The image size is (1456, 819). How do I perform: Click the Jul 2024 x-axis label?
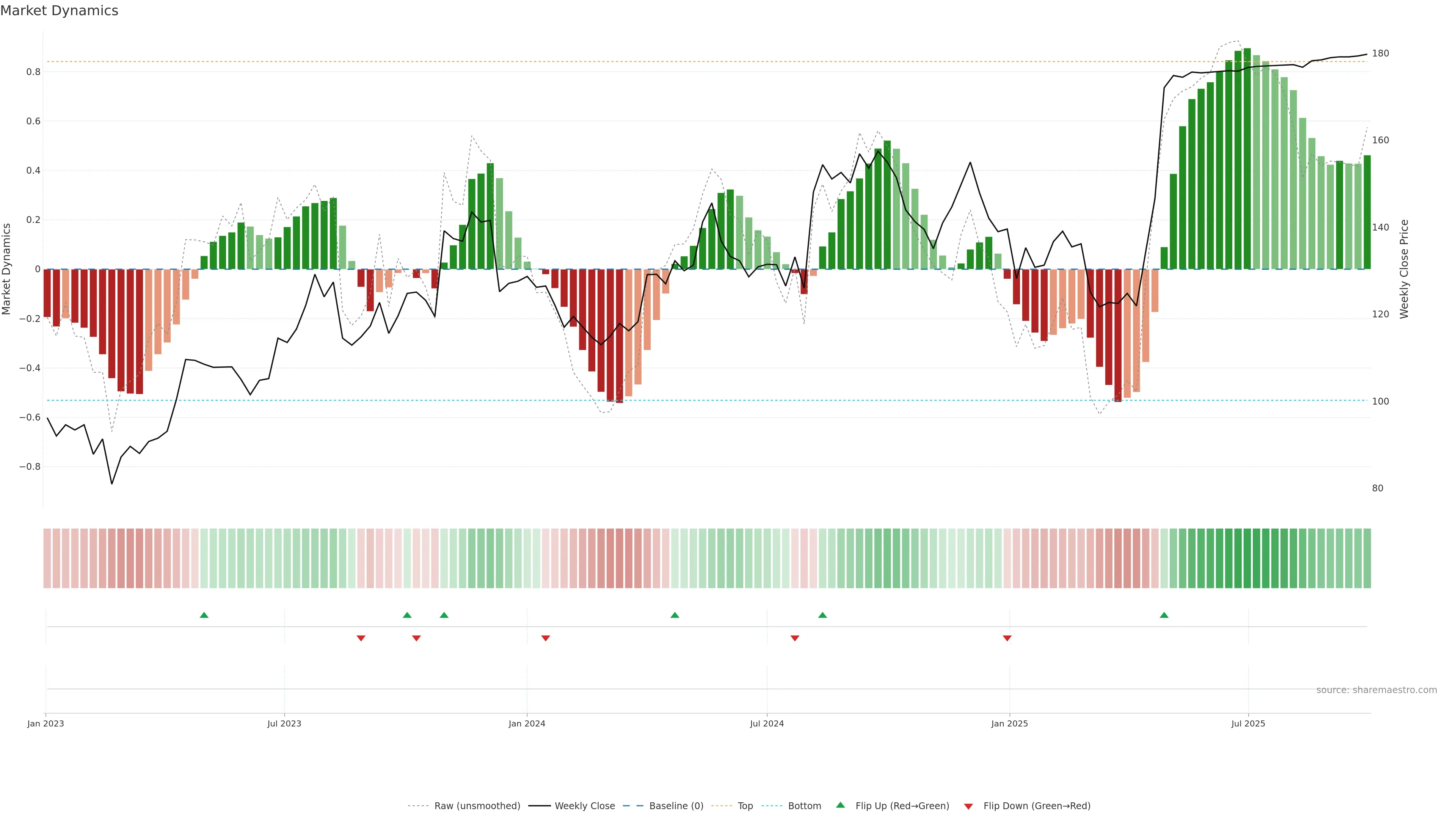766,723
